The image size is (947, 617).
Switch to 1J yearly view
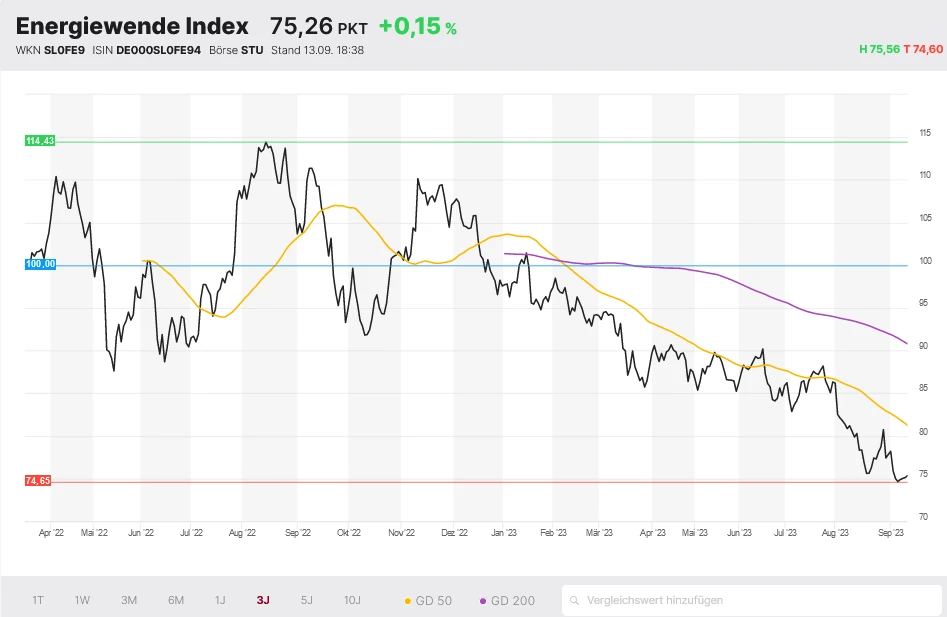(x=220, y=600)
